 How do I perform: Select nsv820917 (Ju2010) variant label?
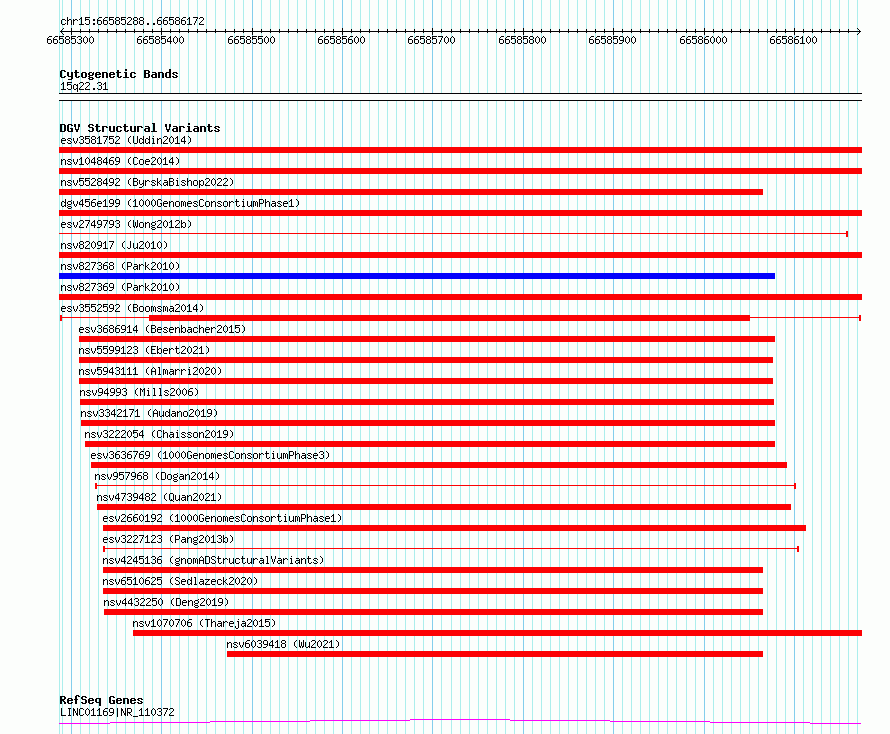[114, 245]
